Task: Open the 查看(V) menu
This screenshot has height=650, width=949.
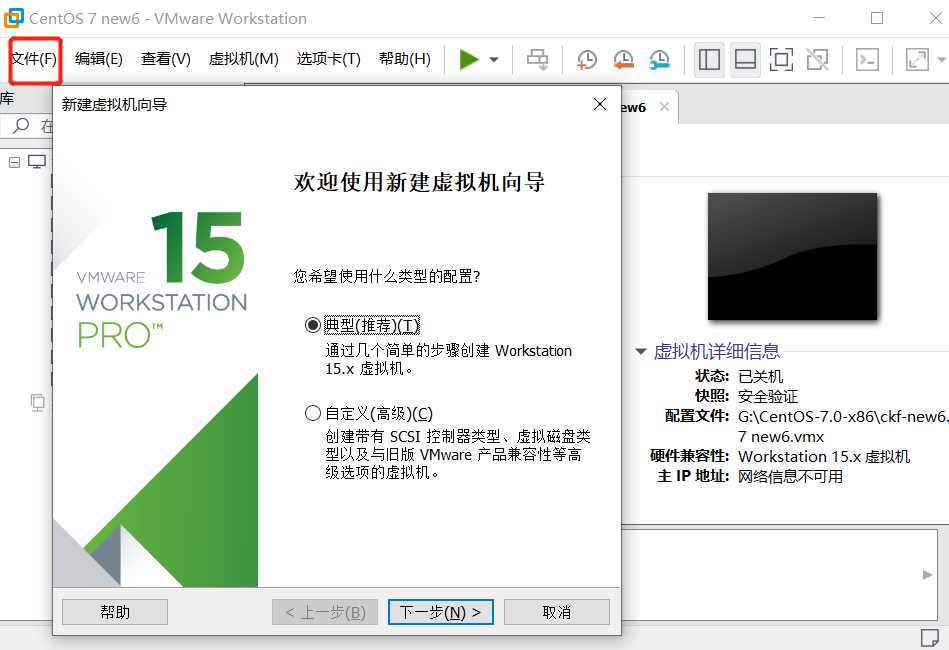Action: tap(165, 59)
